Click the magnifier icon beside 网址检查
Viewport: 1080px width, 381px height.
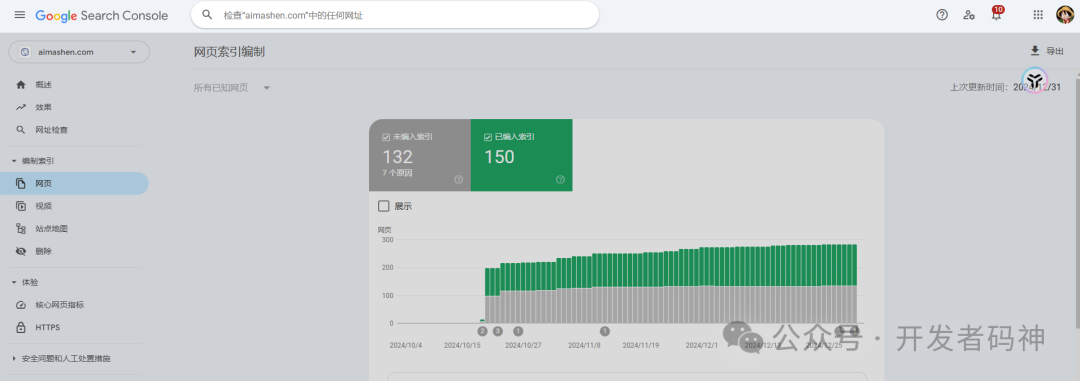21,130
